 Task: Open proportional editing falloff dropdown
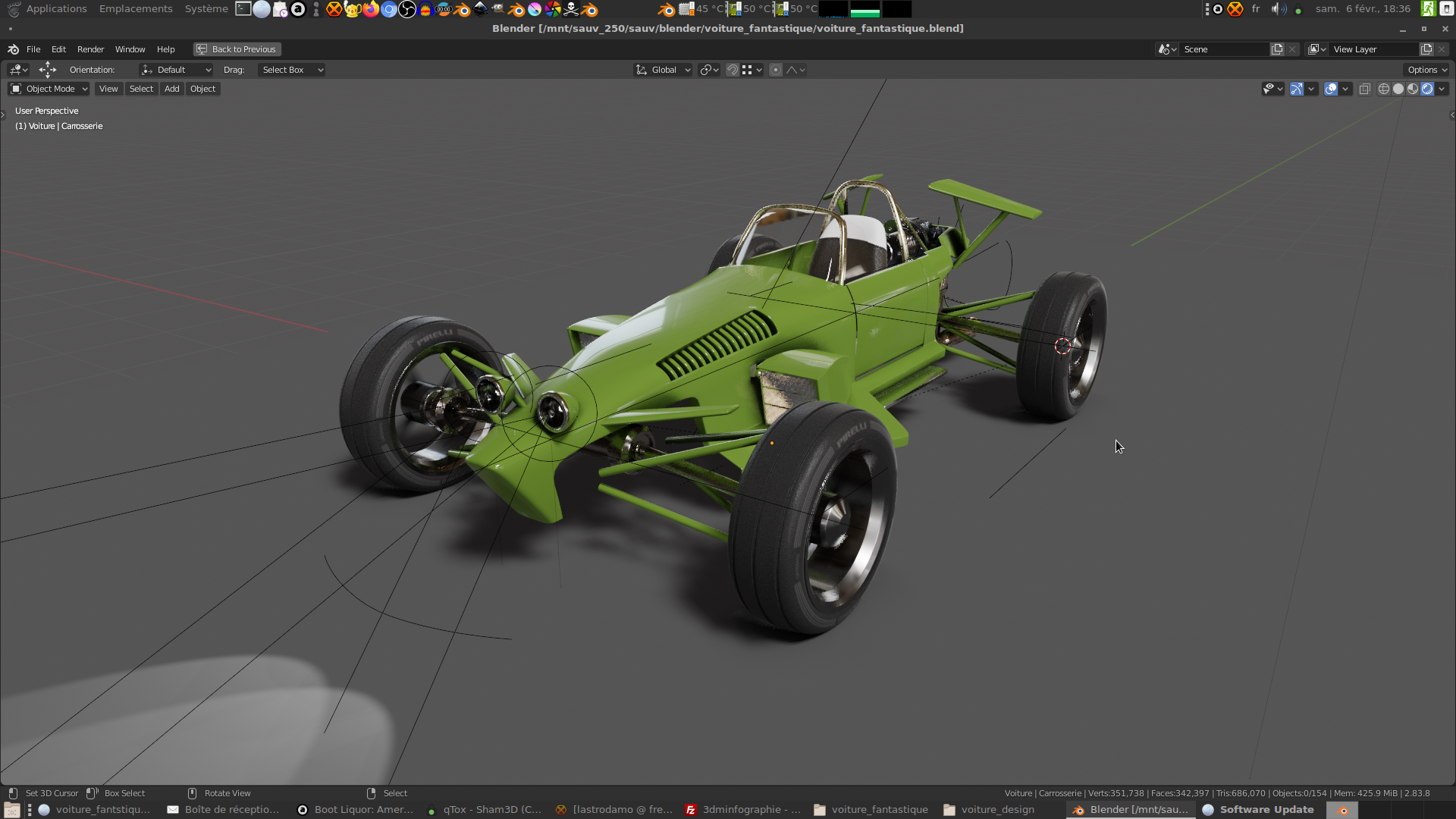point(795,70)
